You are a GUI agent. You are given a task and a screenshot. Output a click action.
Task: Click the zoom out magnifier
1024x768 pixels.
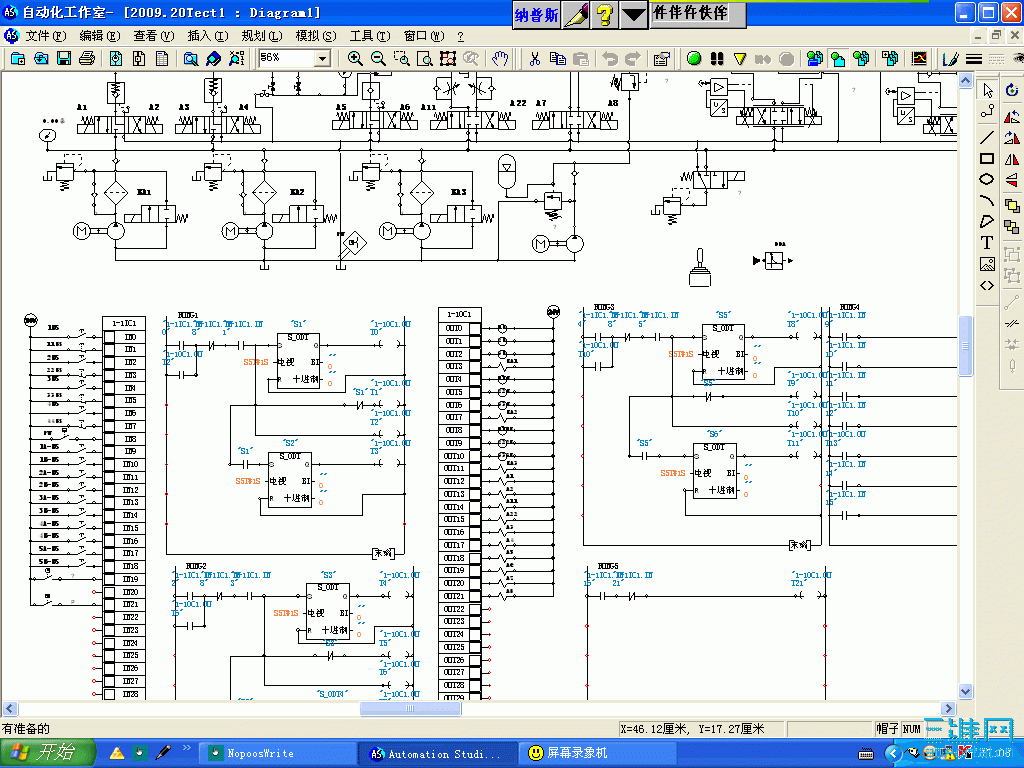click(x=378, y=59)
